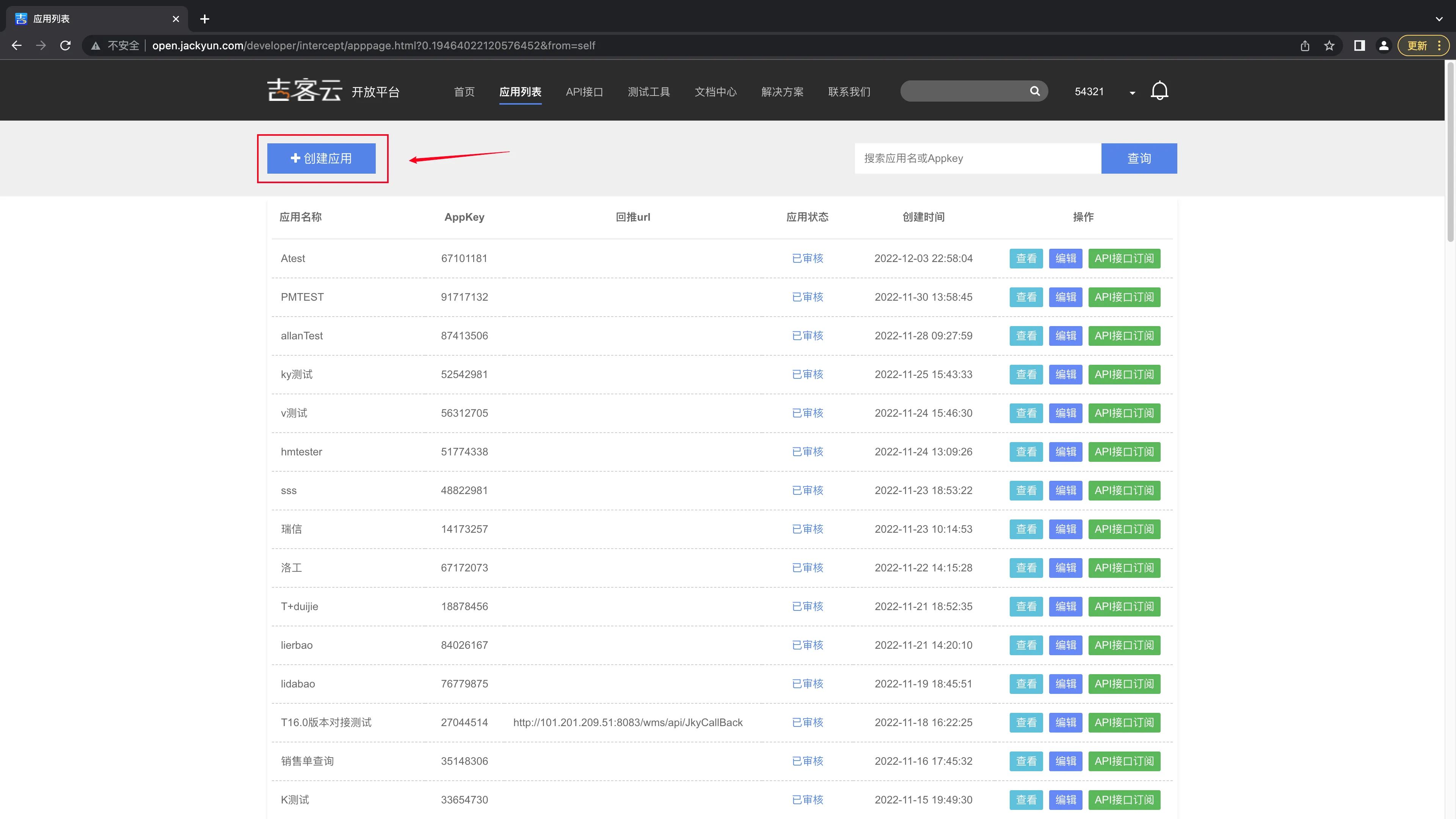The height and width of the screenshot is (819, 1456).
Task: Click the 更新 browser update button
Action: (1423, 46)
